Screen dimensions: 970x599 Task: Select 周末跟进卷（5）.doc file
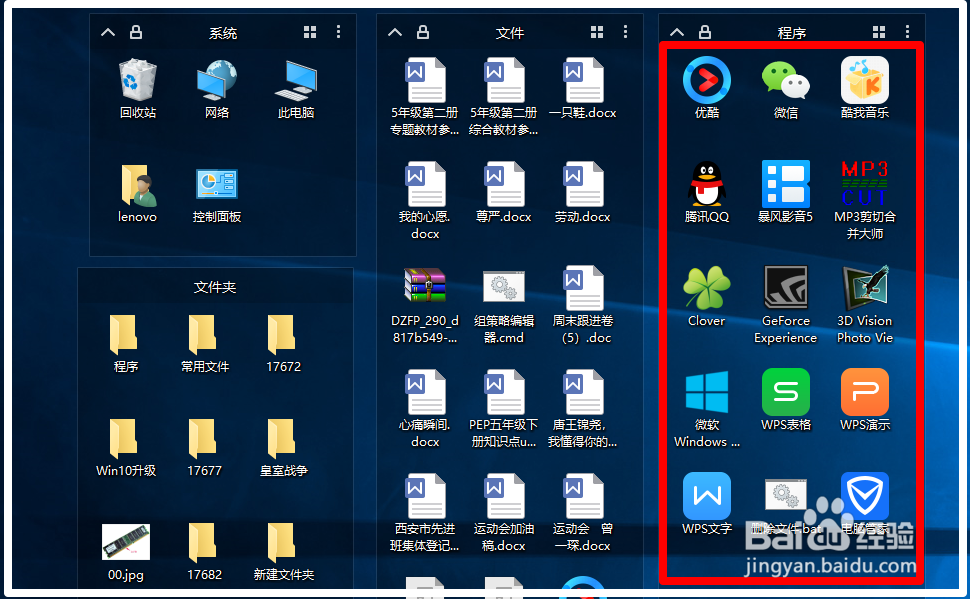(x=583, y=288)
